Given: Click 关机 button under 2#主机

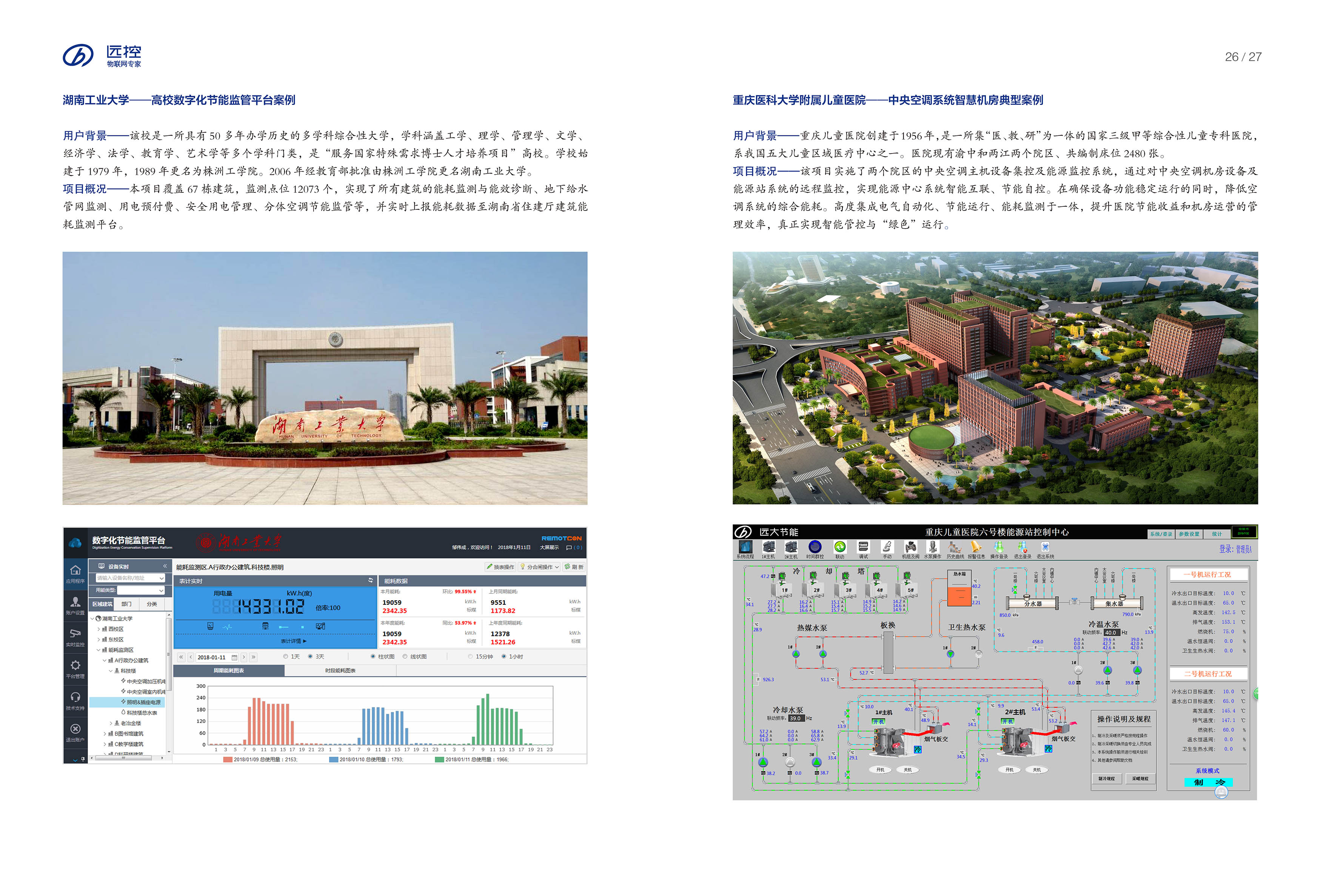Looking at the screenshot, I should [x=1037, y=770].
